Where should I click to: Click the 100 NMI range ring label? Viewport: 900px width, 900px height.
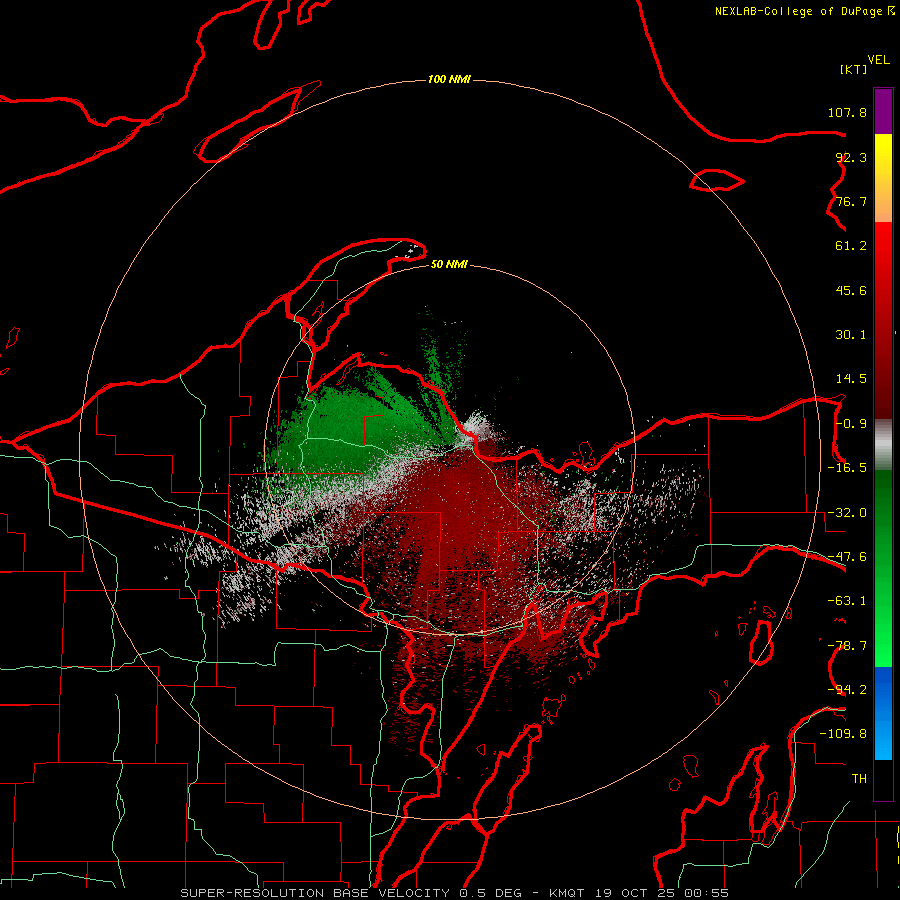click(x=449, y=79)
